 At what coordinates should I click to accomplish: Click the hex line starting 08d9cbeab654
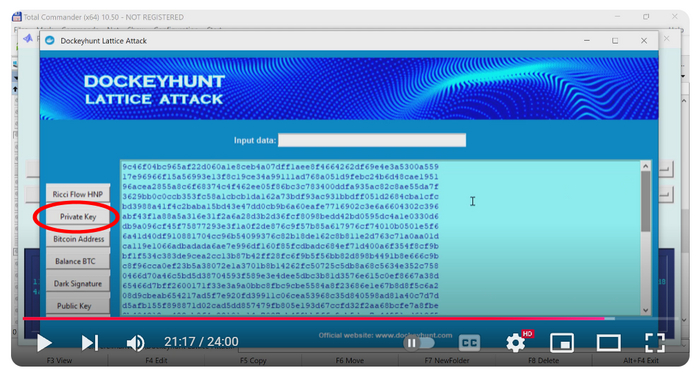coord(280,296)
